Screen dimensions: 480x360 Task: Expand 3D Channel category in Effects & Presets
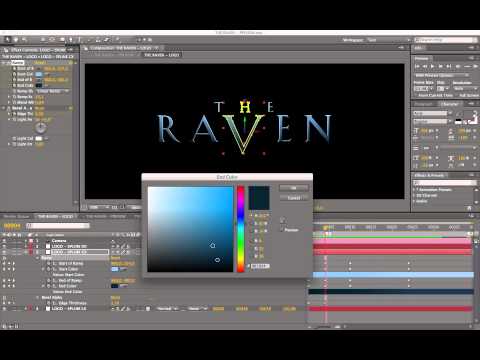(x=414, y=195)
